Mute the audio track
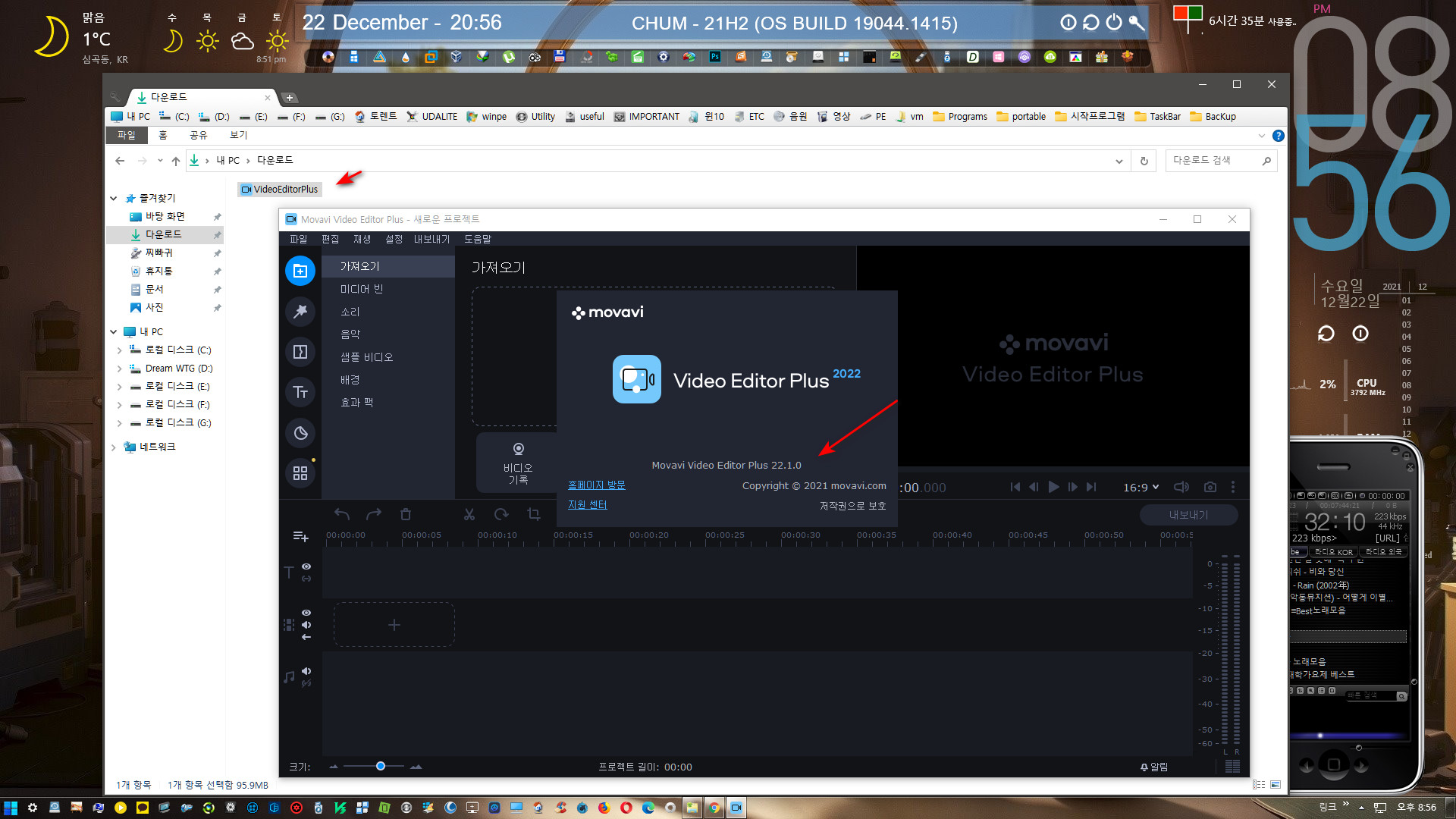Screen dimensions: 1456x819 [306, 671]
